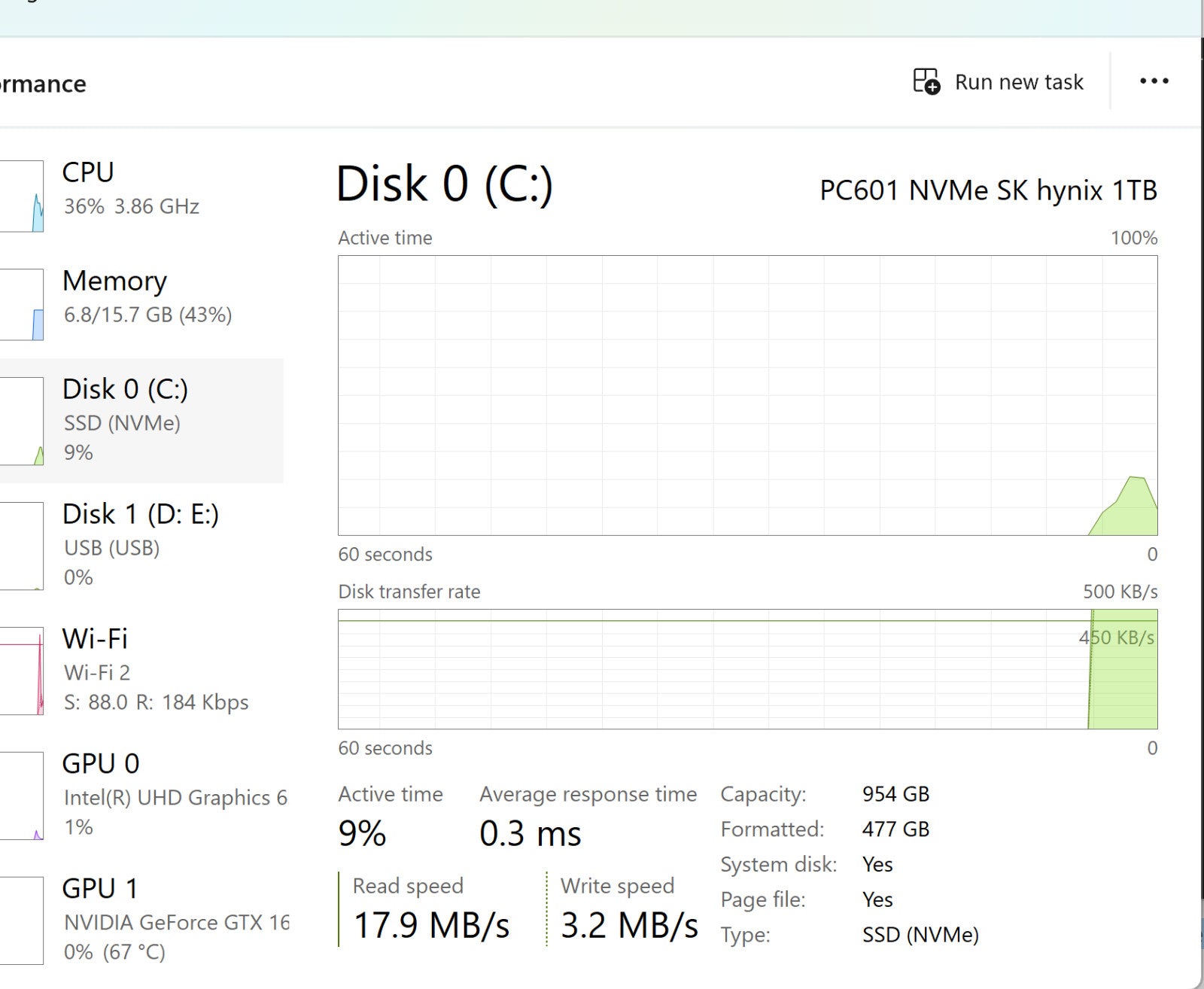Click the CPU mini usage graph
The height and width of the screenshot is (989, 1204).
tap(22, 196)
